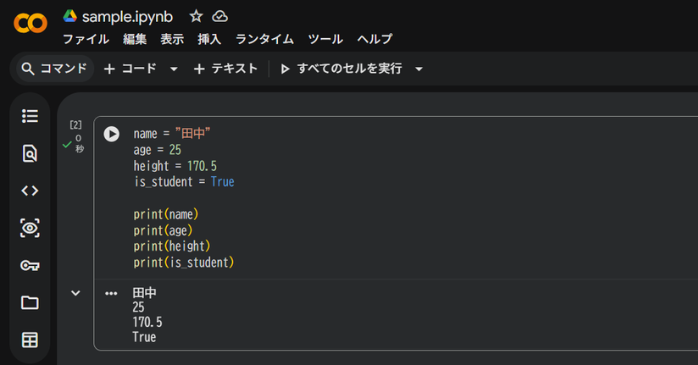698x365 pixels.
Task: Open the code snippets sidebar icon
Action: point(30,191)
